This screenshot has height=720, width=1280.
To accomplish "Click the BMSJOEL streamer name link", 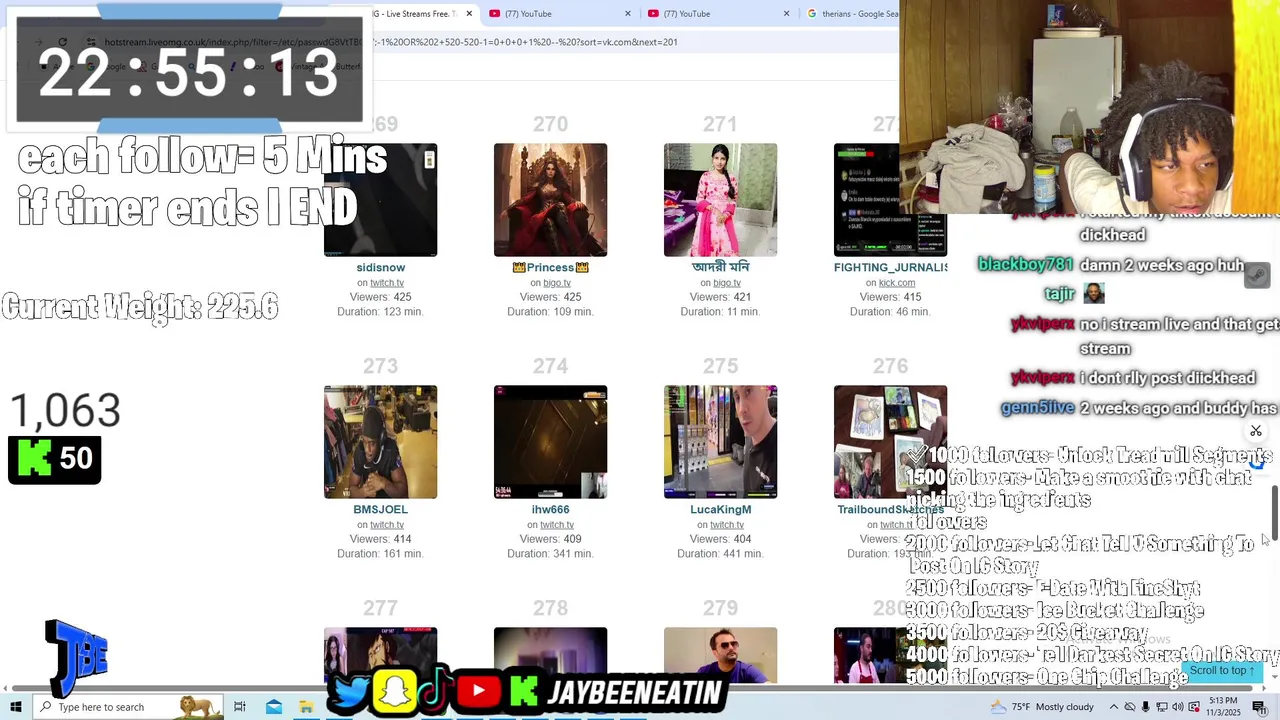I will (380, 510).
